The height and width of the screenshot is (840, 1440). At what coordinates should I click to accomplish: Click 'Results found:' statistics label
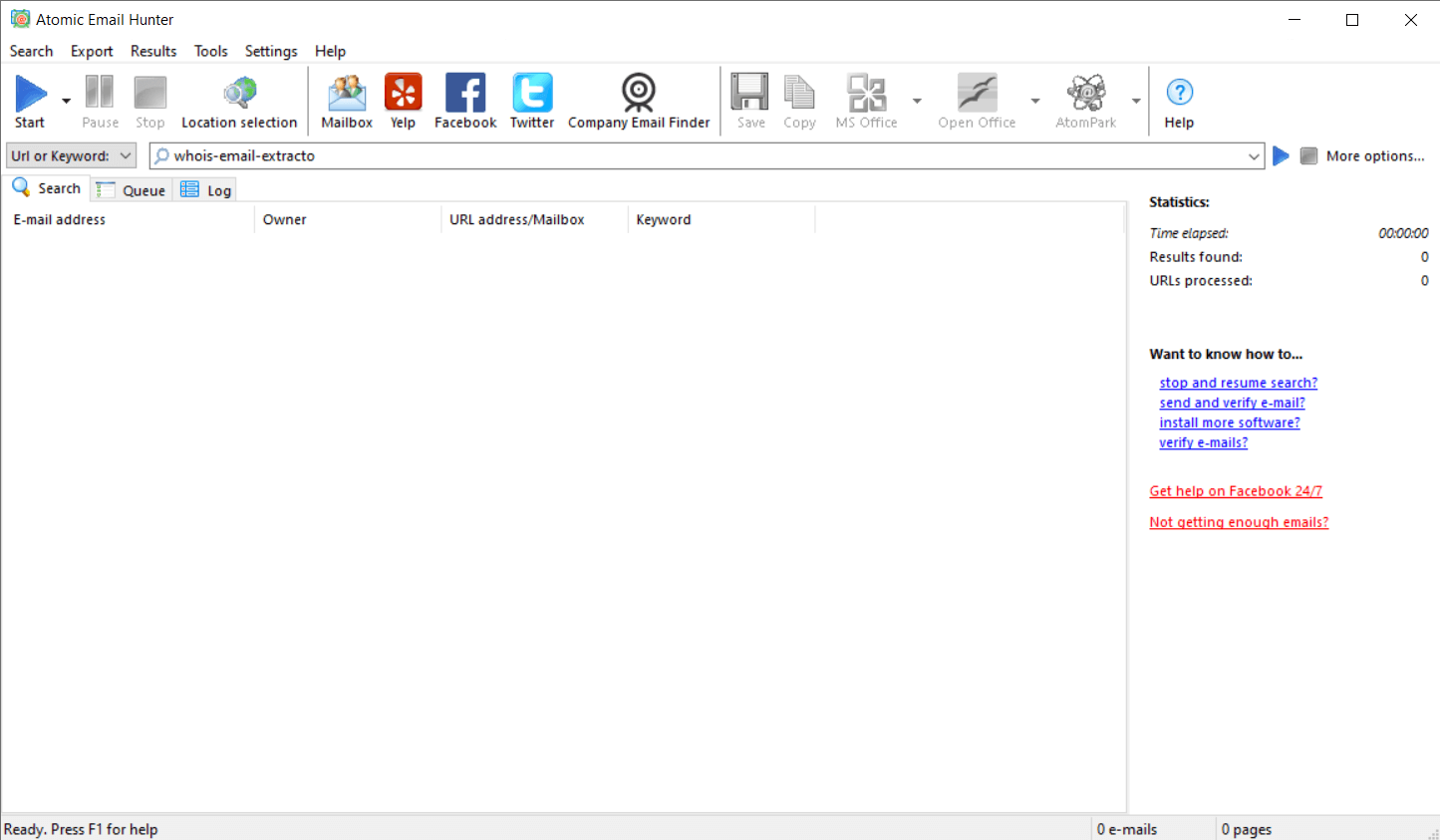1196,257
